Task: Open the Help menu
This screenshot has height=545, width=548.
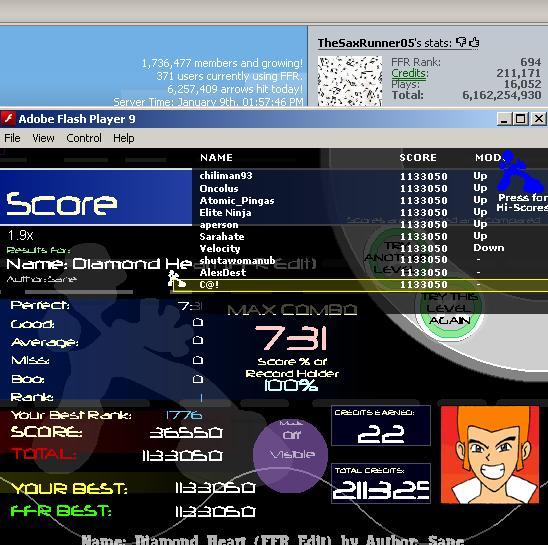Action: point(124,138)
